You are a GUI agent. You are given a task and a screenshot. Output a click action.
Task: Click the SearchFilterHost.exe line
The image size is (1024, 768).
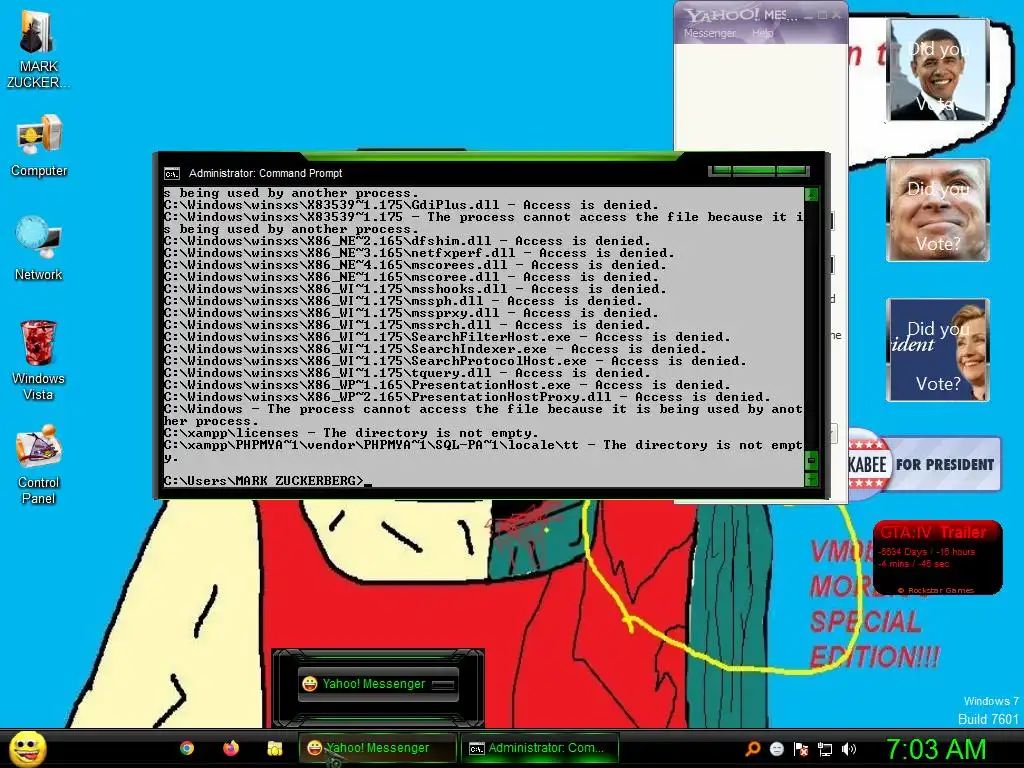click(x=447, y=337)
